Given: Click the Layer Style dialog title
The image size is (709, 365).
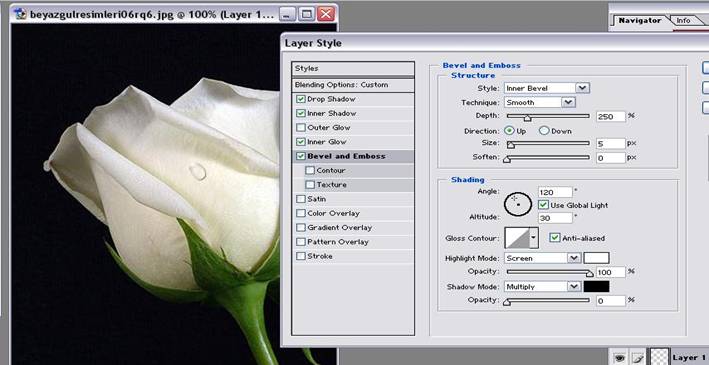Looking at the screenshot, I should pos(313,43).
